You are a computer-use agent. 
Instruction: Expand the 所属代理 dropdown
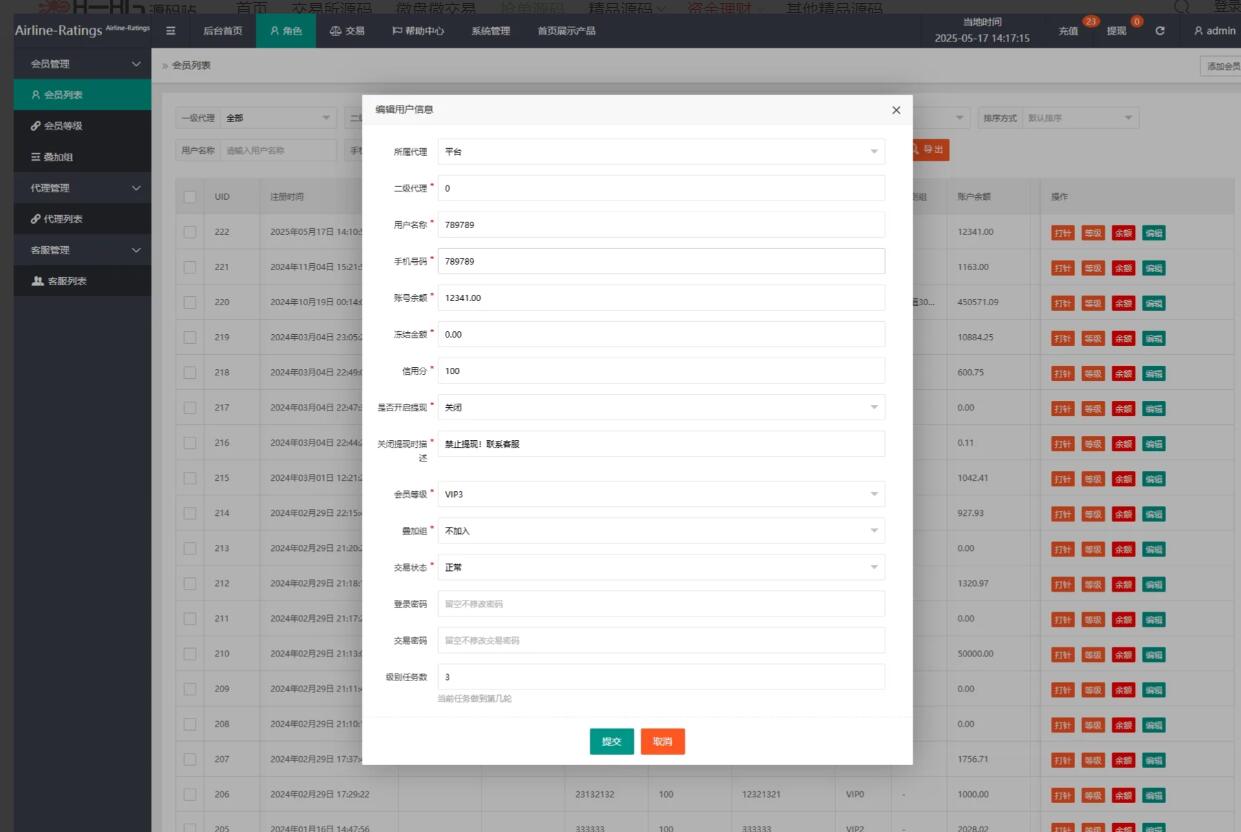pos(661,152)
